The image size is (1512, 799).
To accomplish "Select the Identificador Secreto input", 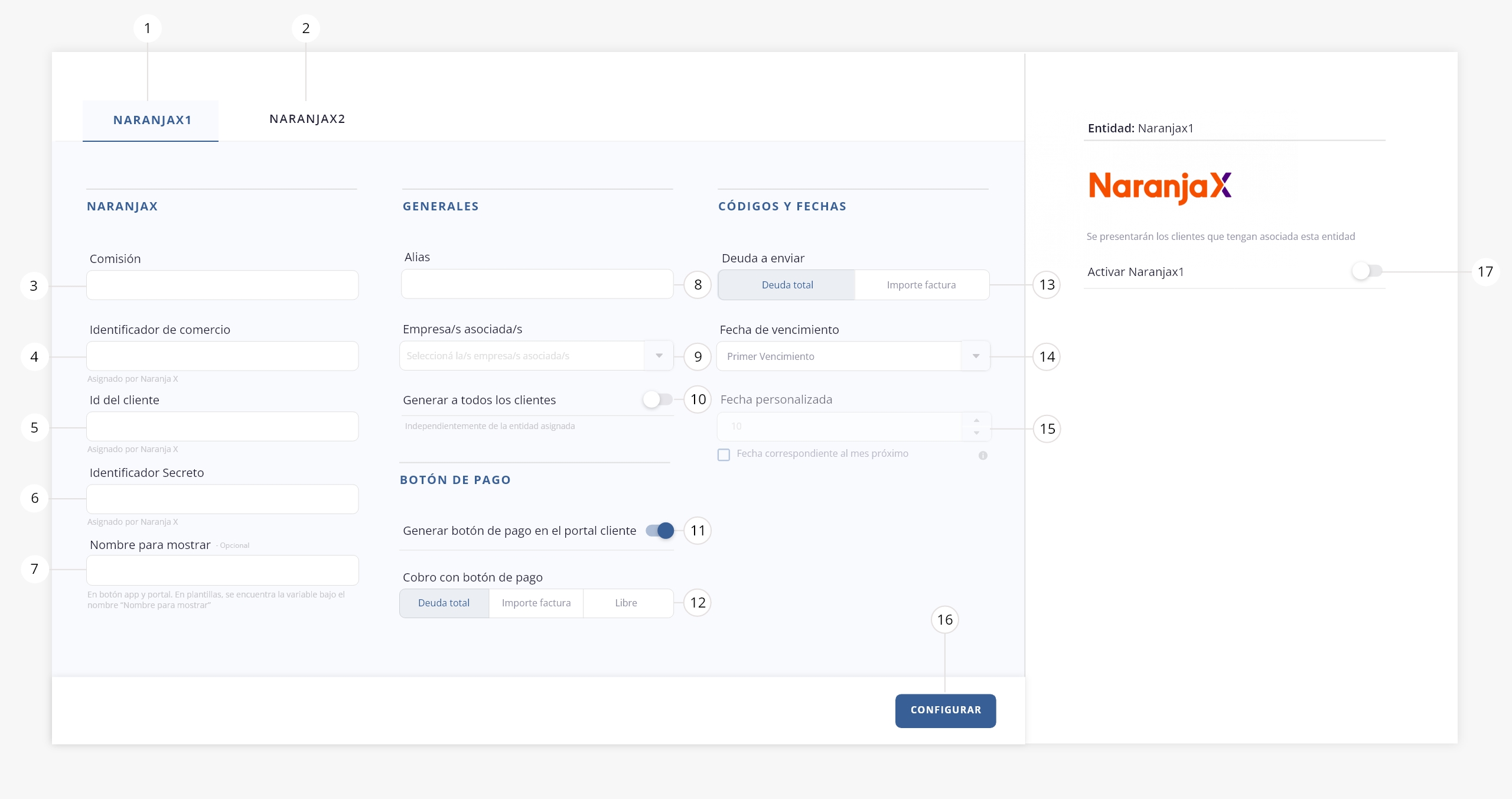I will pyautogui.click(x=222, y=499).
